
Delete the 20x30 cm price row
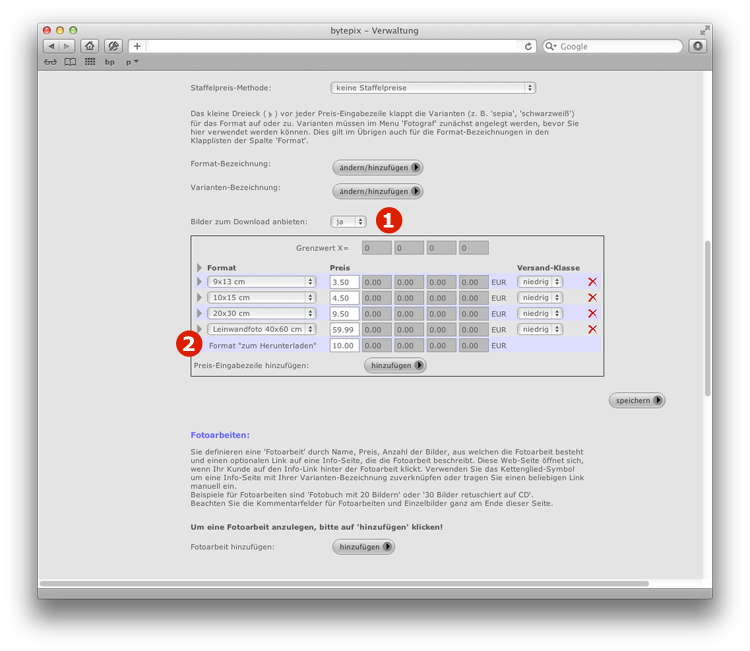592,313
